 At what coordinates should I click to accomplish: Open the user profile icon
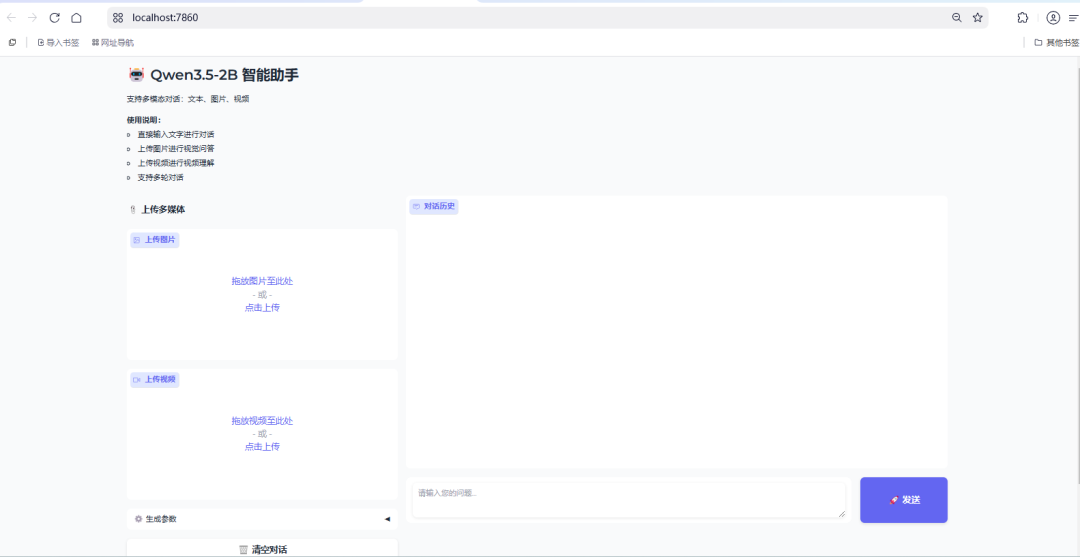[x=1053, y=18]
